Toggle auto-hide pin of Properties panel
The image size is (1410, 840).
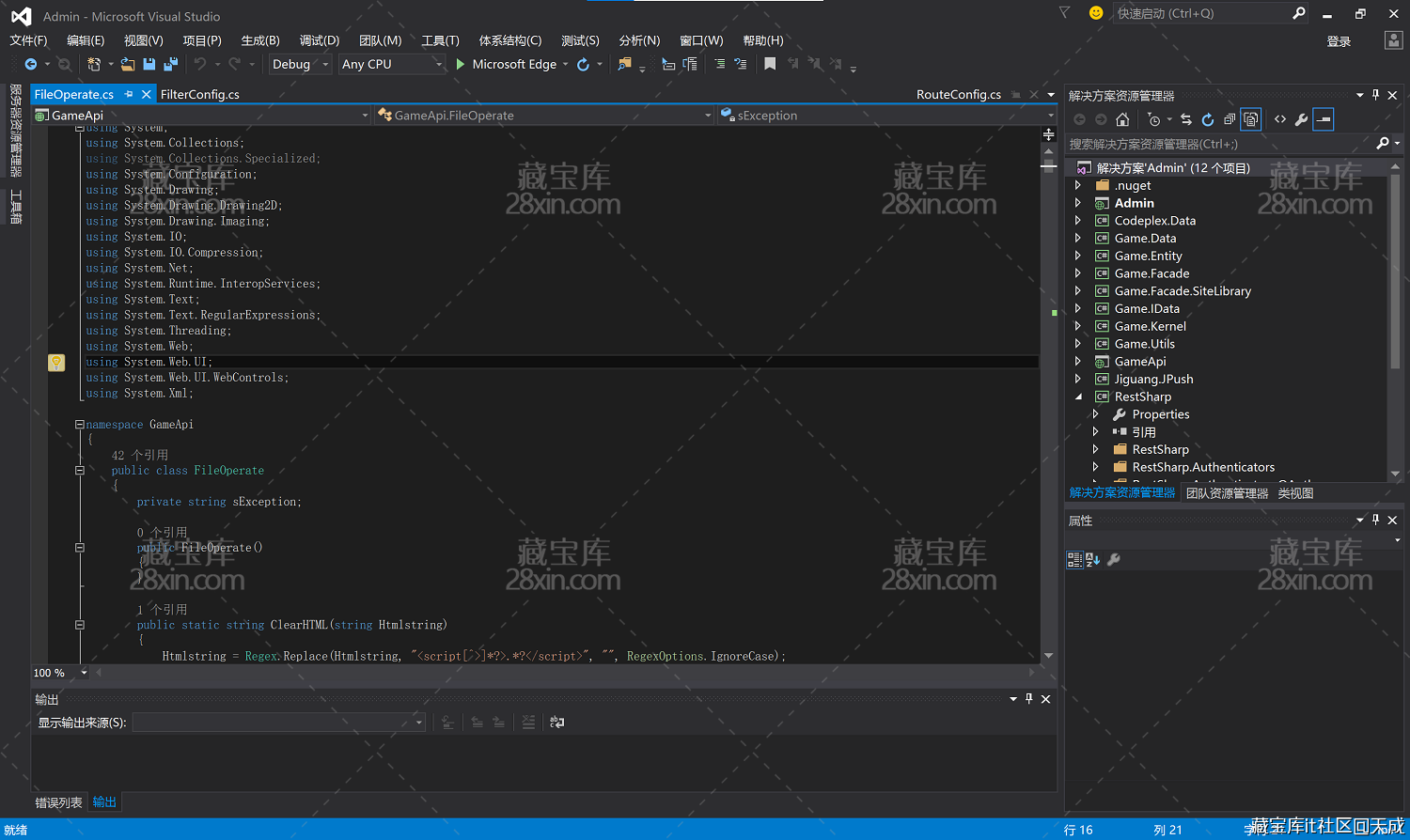(1376, 520)
